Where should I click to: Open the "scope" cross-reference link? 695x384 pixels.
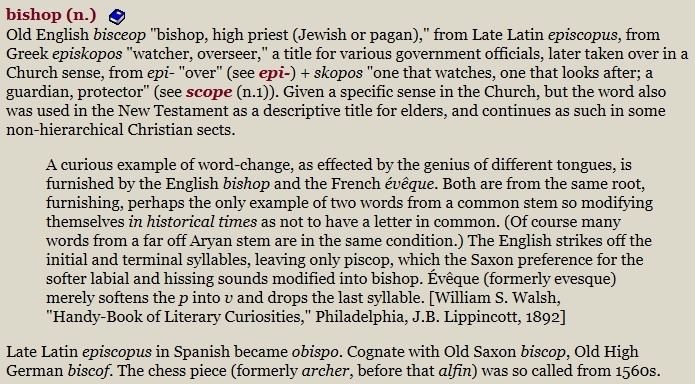(x=209, y=92)
